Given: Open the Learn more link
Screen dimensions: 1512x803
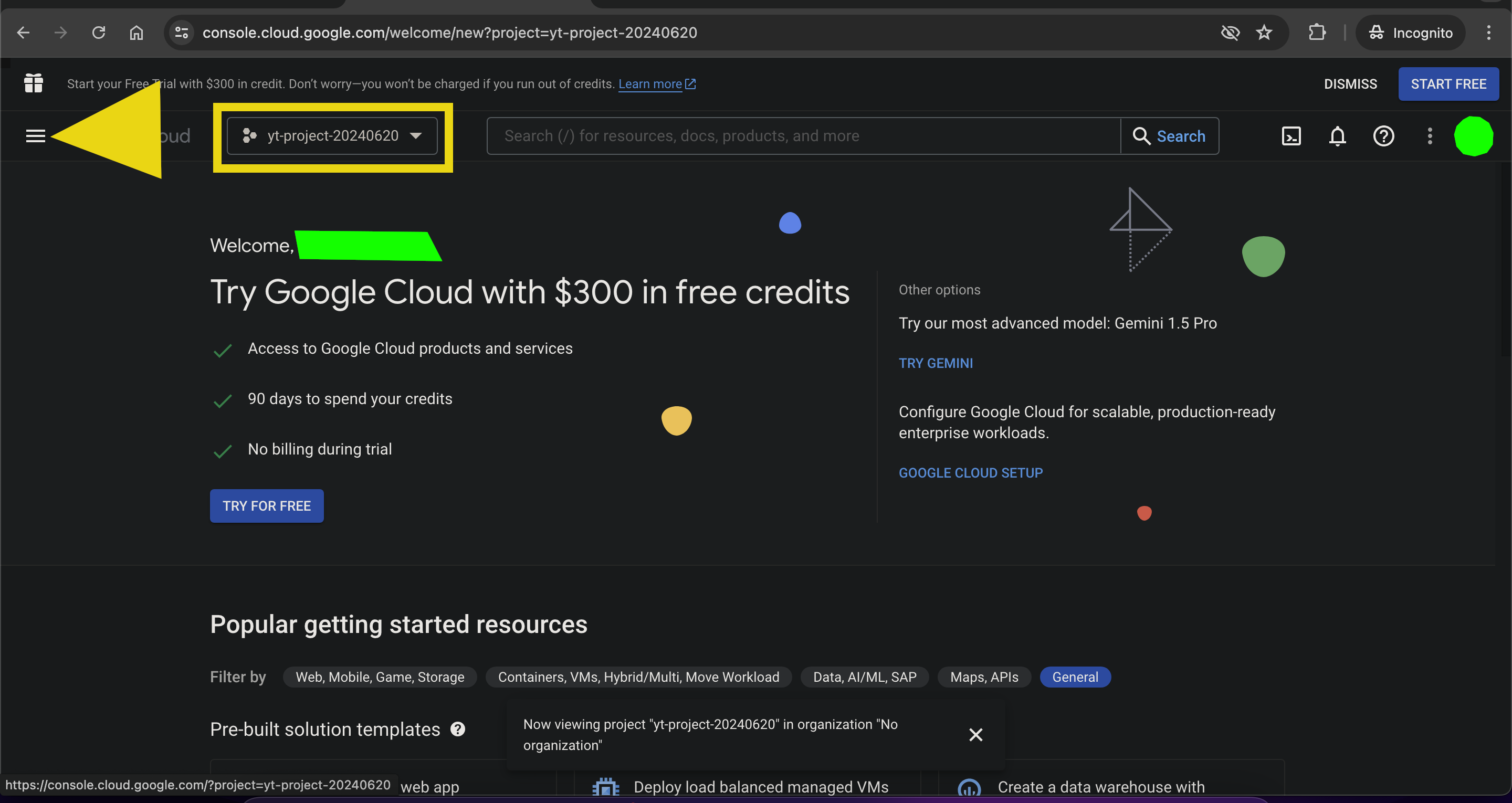Looking at the screenshot, I should [657, 84].
